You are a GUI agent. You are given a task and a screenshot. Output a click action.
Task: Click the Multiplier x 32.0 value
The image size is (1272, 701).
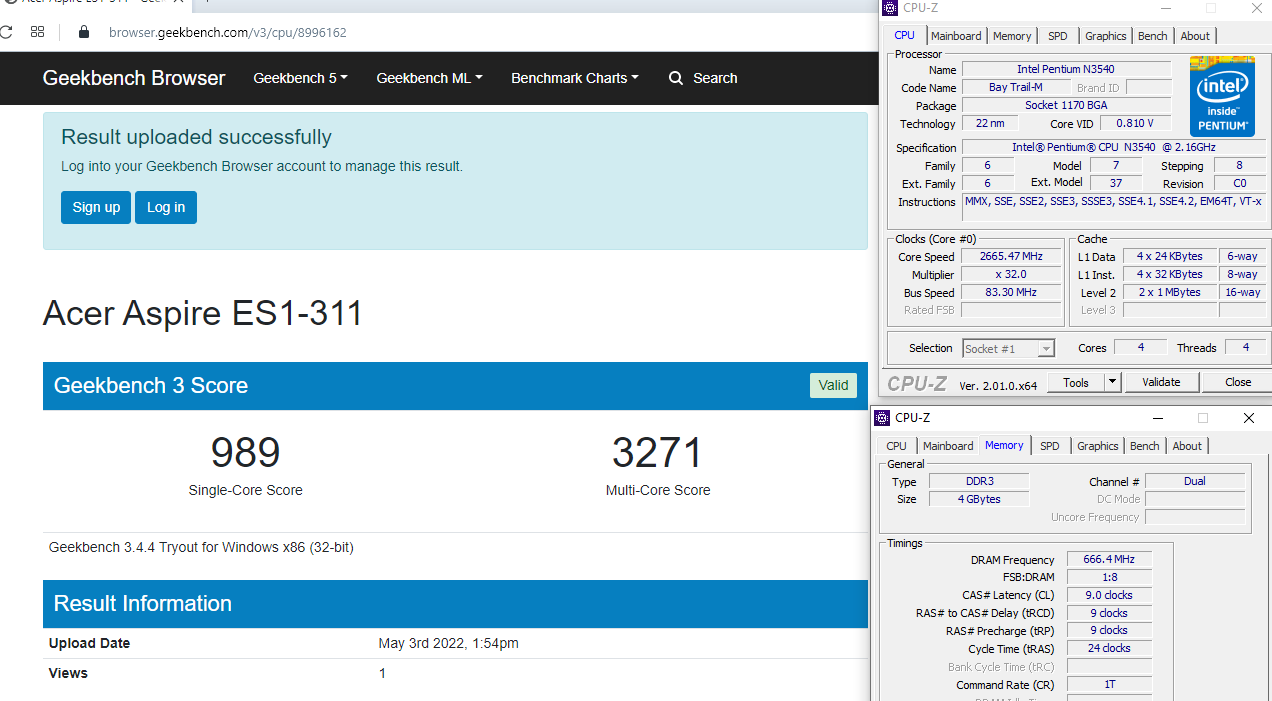click(1010, 275)
